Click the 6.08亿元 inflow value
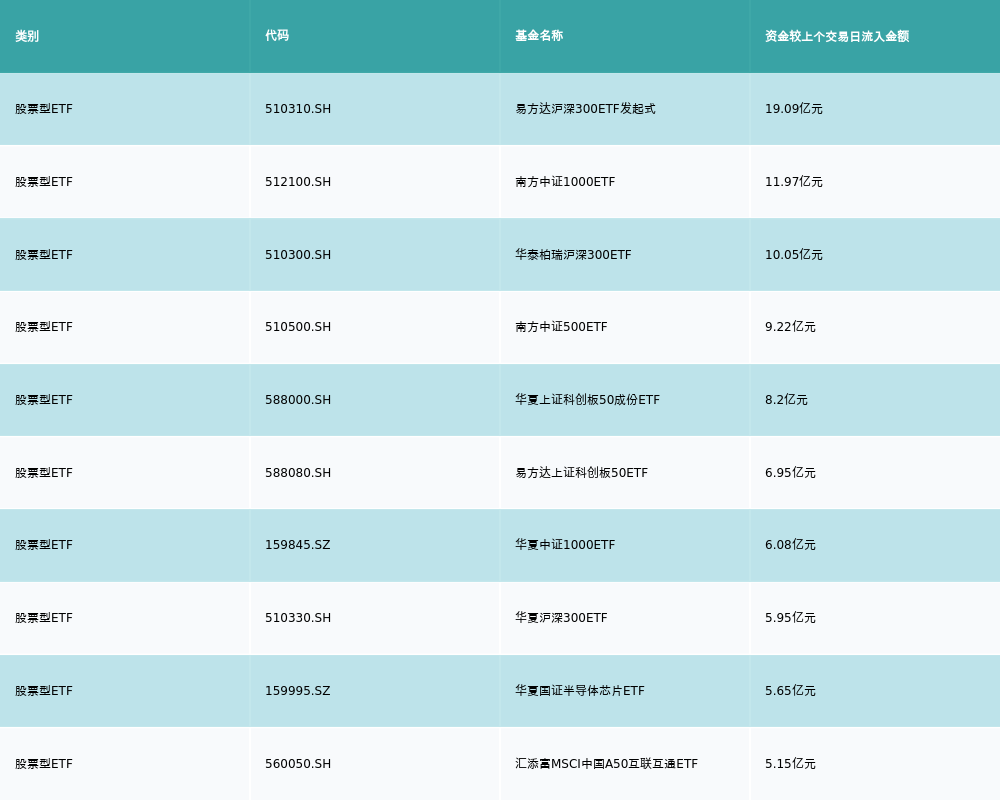The image size is (1000, 800). coord(790,545)
